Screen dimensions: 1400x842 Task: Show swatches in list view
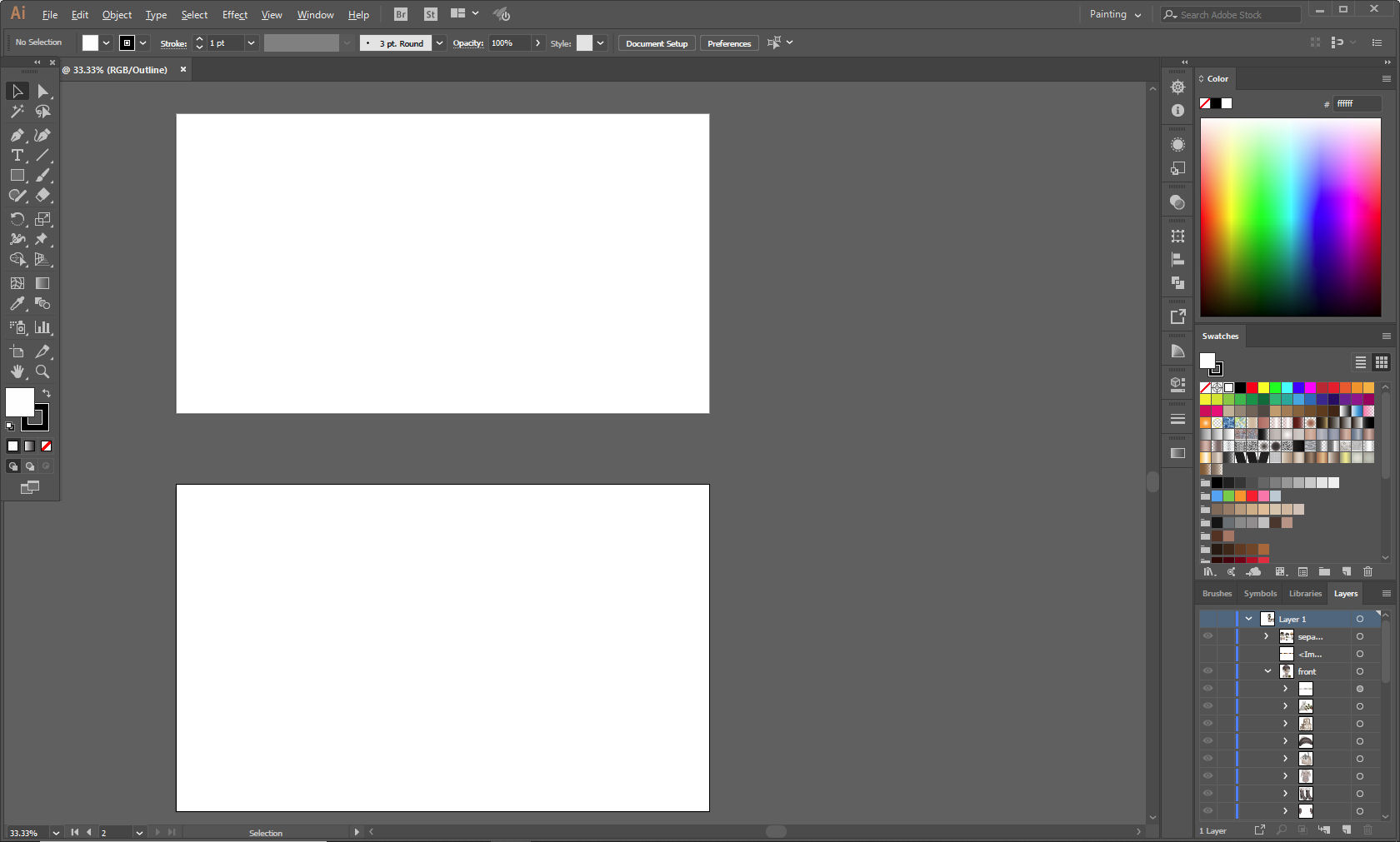1360,362
